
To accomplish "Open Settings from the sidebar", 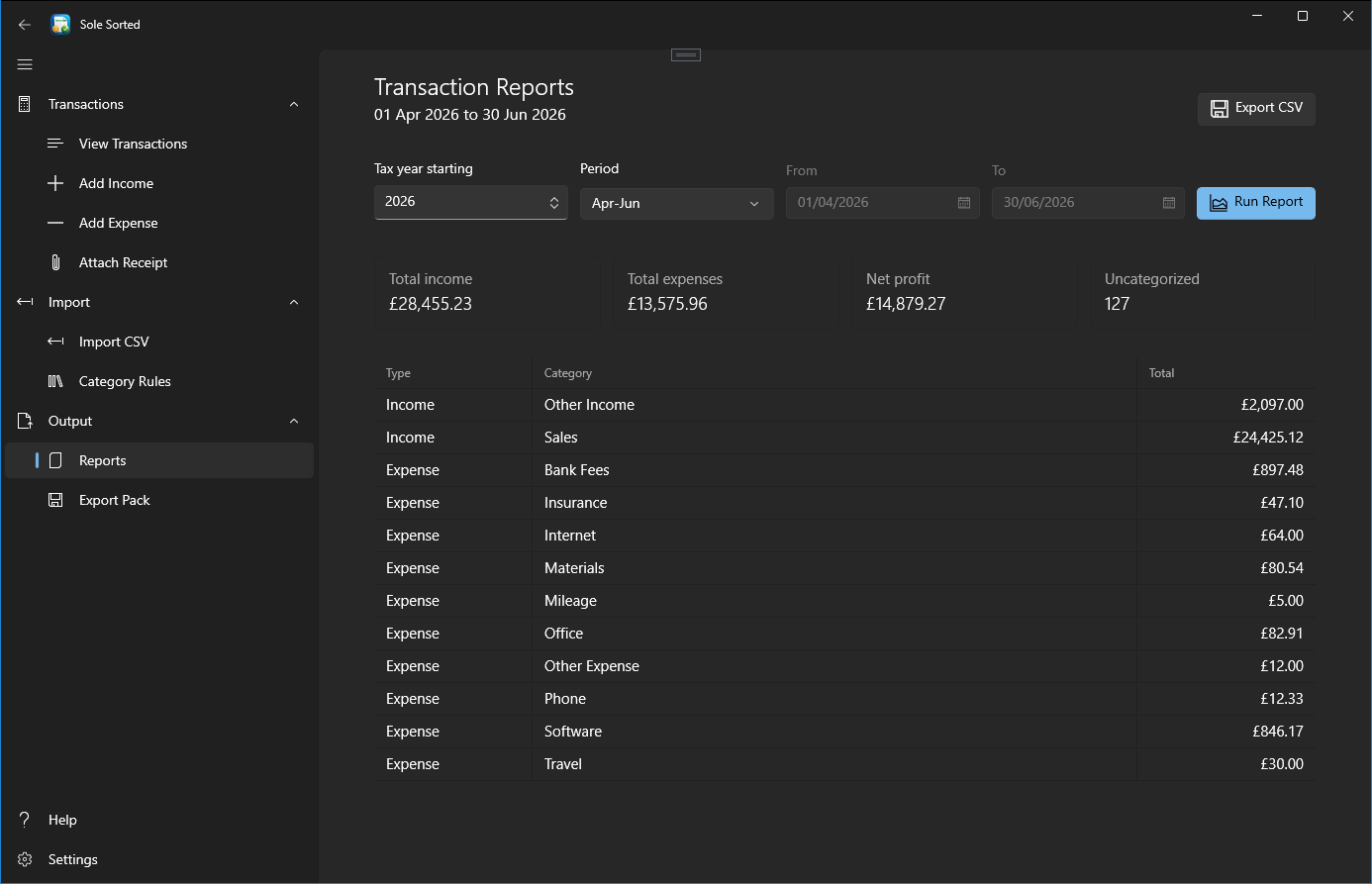I will pyautogui.click(x=159, y=859).
